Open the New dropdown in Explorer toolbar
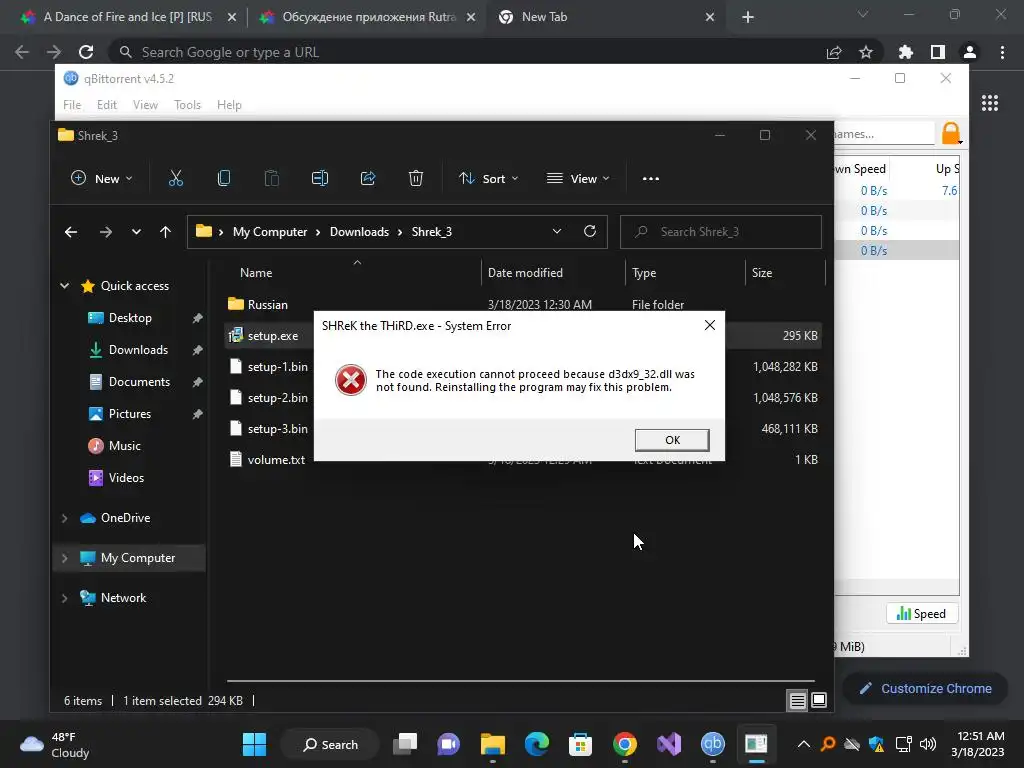The width and height of the screenshot is (1024, 768). (x=101, y=178)
